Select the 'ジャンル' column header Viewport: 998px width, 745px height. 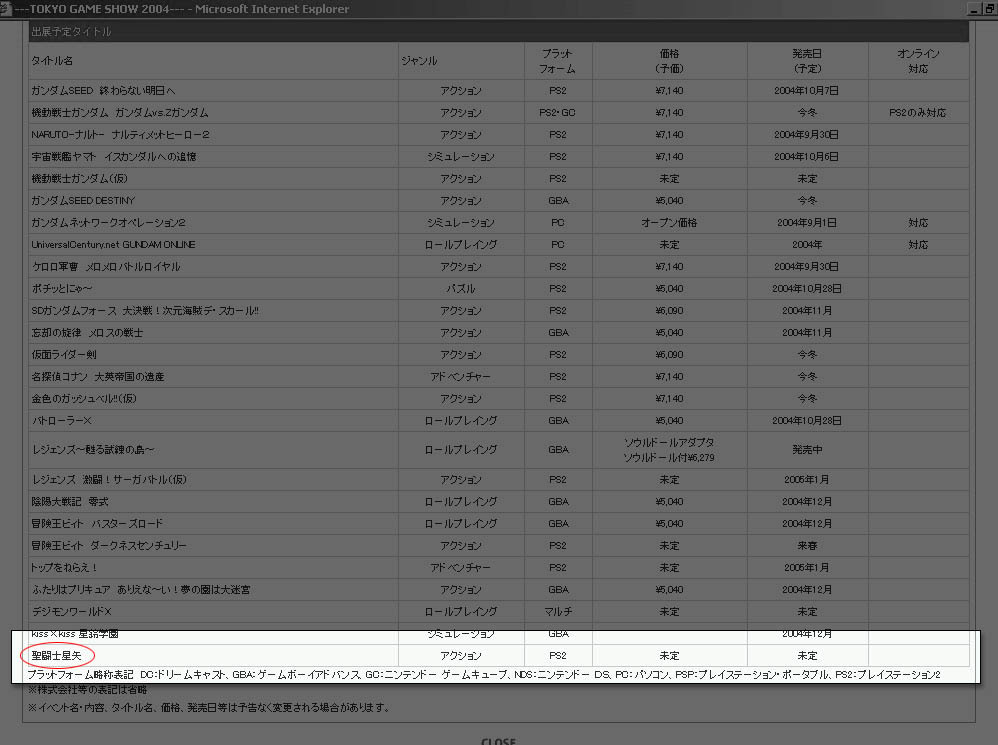[419, 60]
